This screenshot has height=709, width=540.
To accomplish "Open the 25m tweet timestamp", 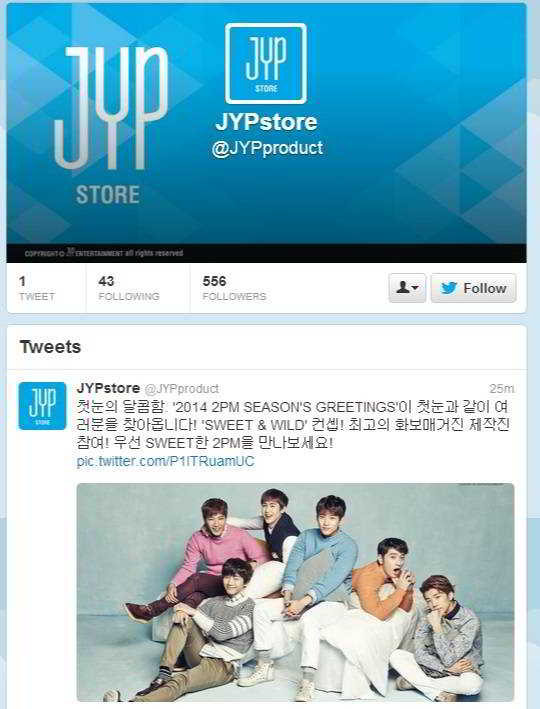I will point(502,388).
